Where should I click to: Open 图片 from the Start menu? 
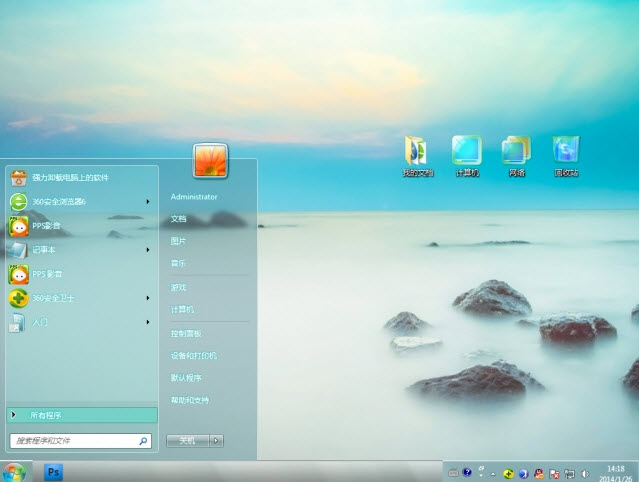pos(178,241)
